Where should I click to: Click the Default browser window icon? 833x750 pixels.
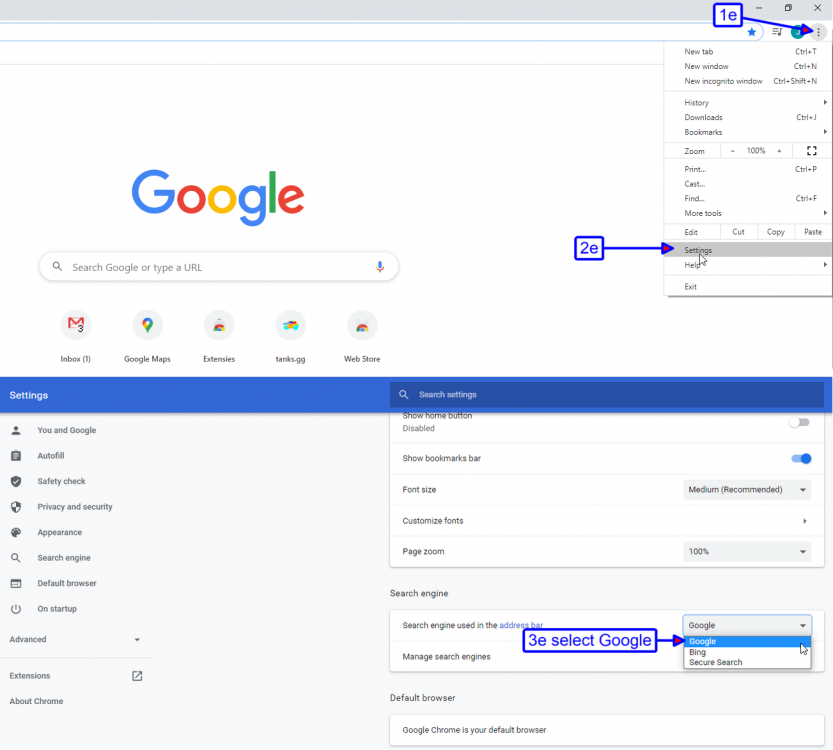point(16,583)
